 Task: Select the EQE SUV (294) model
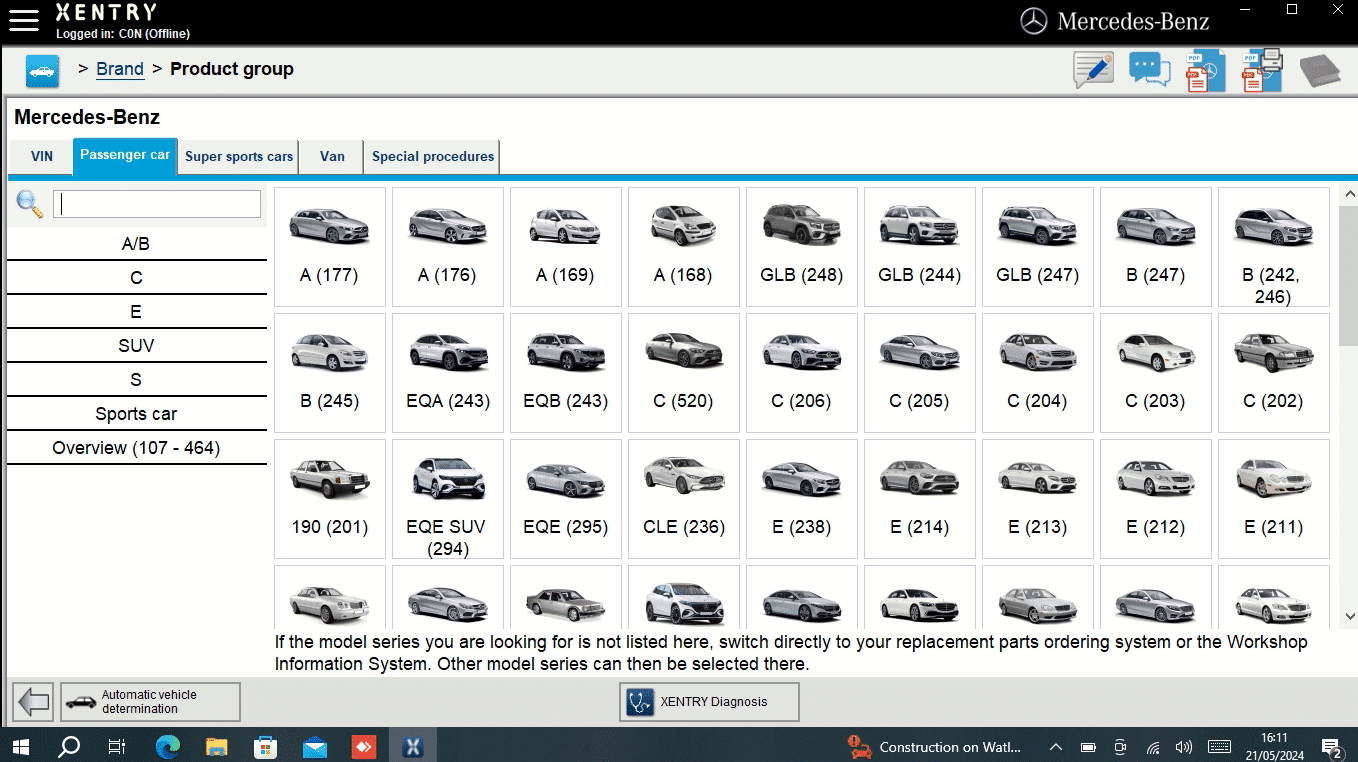pos(447,499)
